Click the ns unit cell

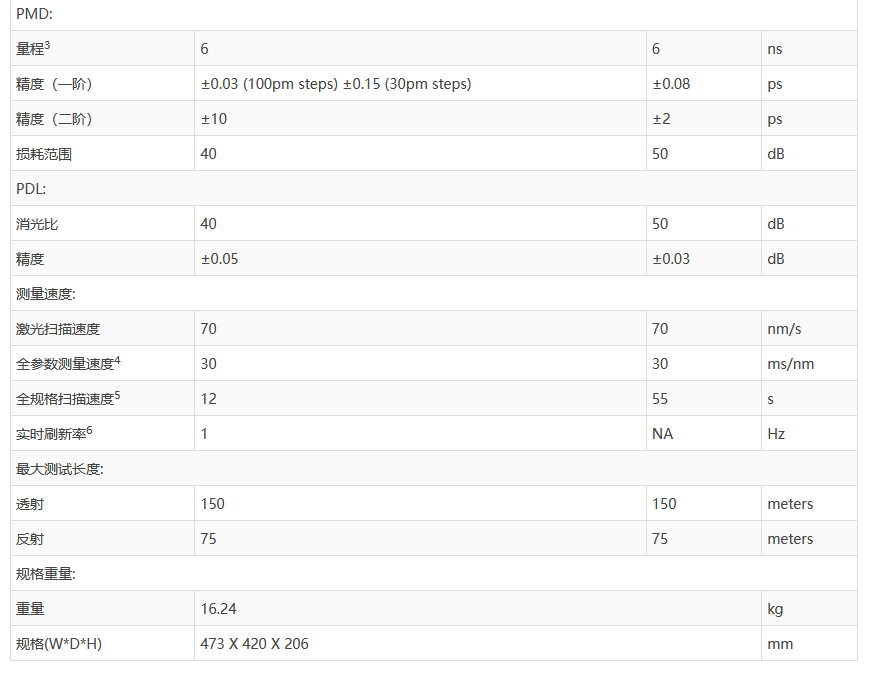[x=775, y=49]
